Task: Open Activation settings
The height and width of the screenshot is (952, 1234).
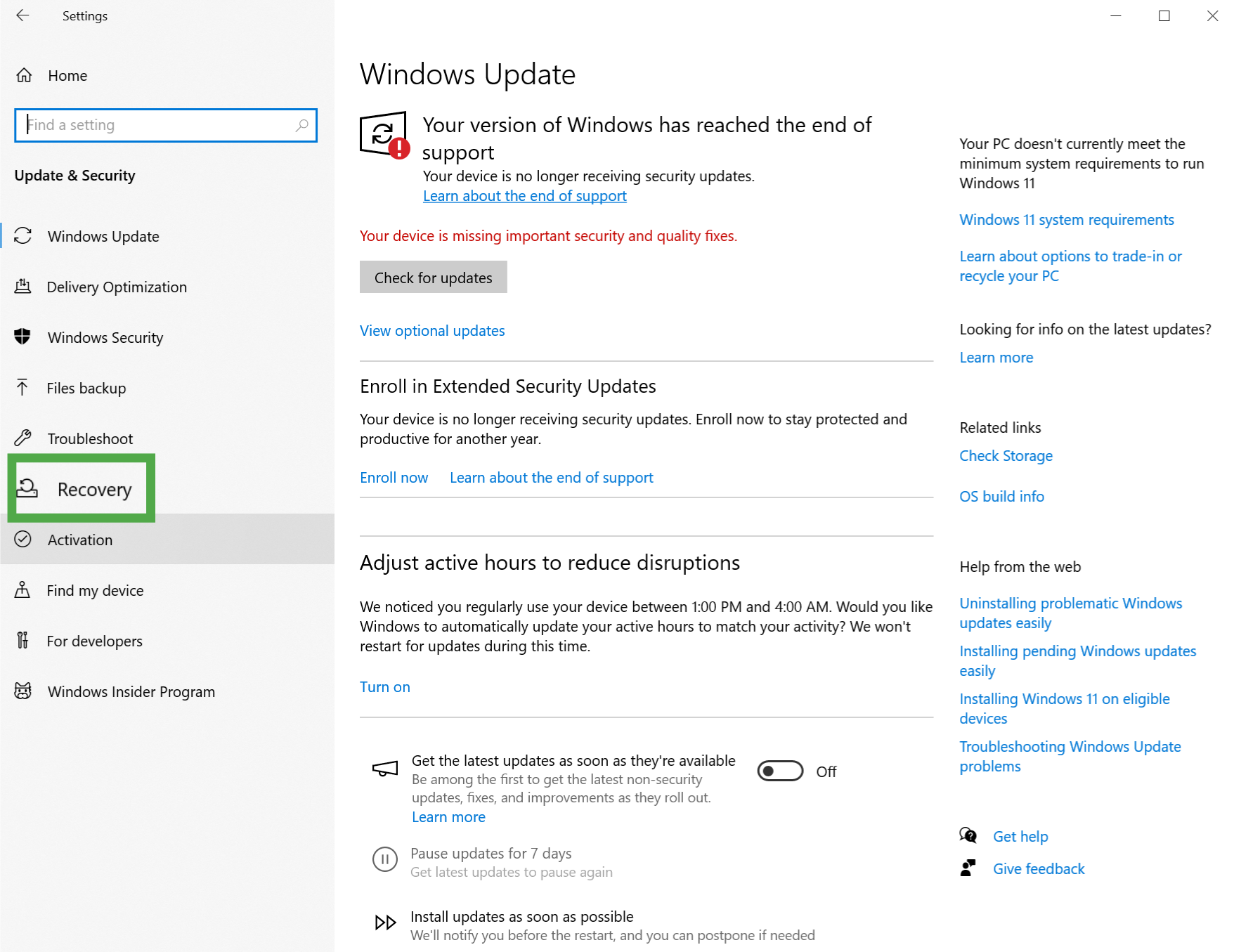Action: tap(167, 540)
